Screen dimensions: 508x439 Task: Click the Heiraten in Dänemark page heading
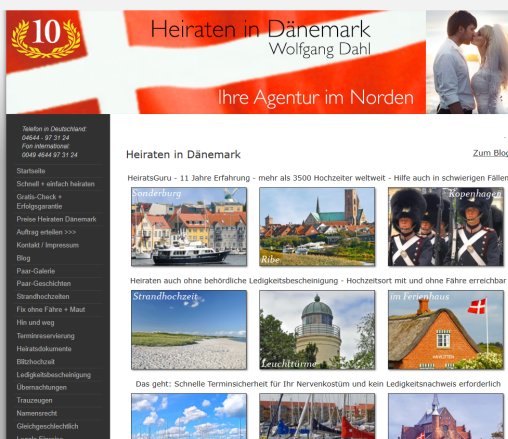[x=183, y=155]
